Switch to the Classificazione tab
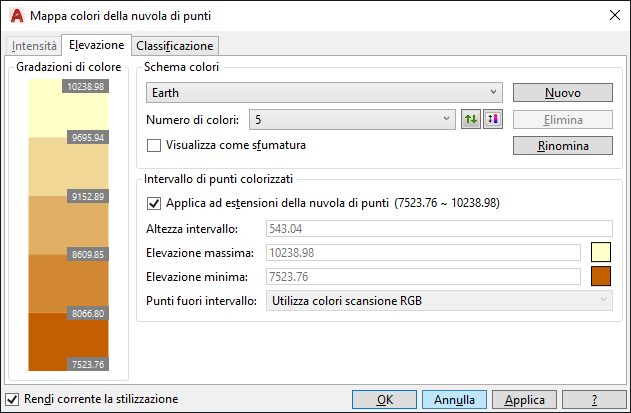Image resolution: width=631 pixels, height=413 pixels. pyautogui.click(x=175, y=46)
